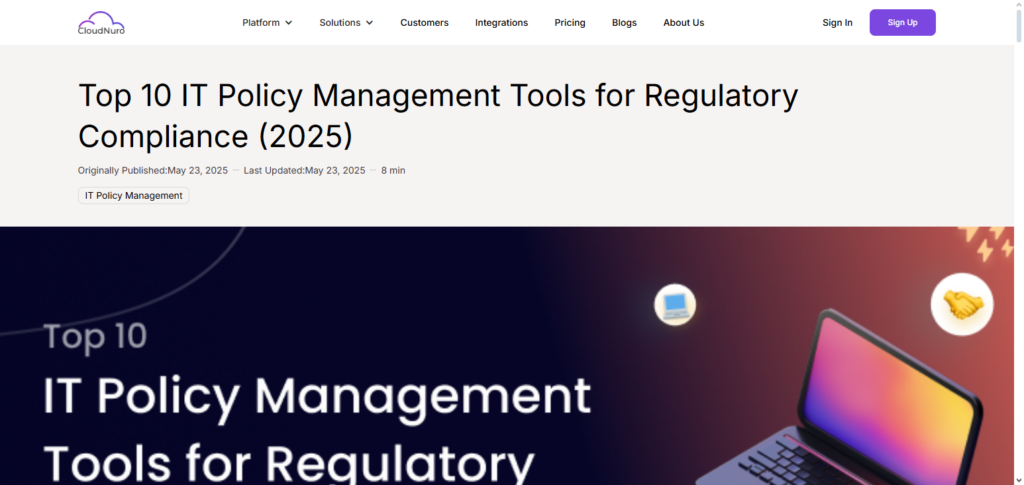Screen dimensions: 1024x485
Task: Expand the Platform dropdown menu
Action: (267, 23)
